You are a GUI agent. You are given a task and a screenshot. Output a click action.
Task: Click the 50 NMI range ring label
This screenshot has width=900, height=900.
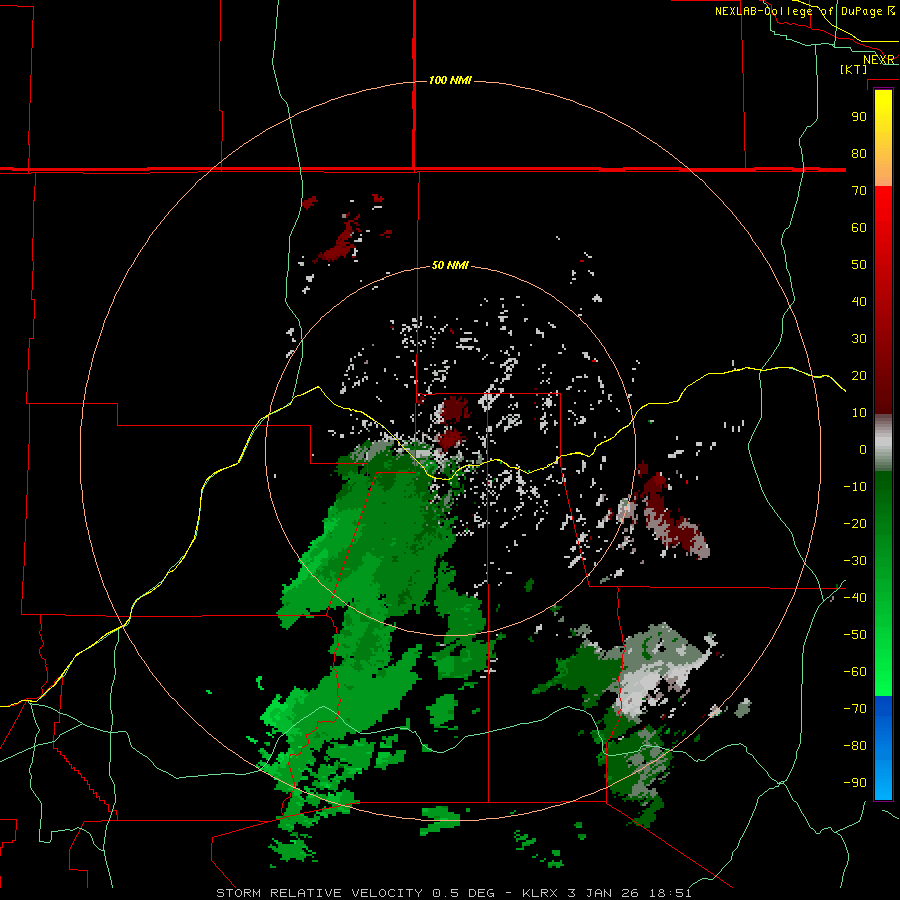point(450,265)
